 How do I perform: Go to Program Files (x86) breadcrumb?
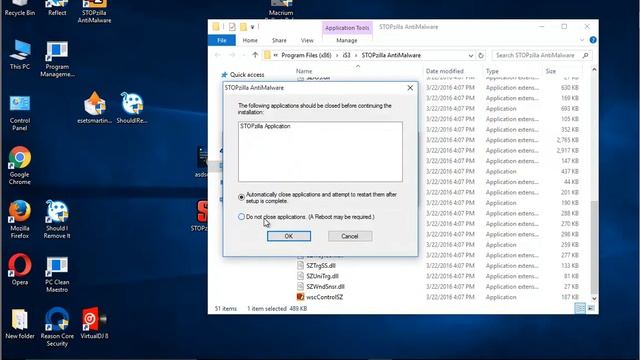tap(306, 55)
